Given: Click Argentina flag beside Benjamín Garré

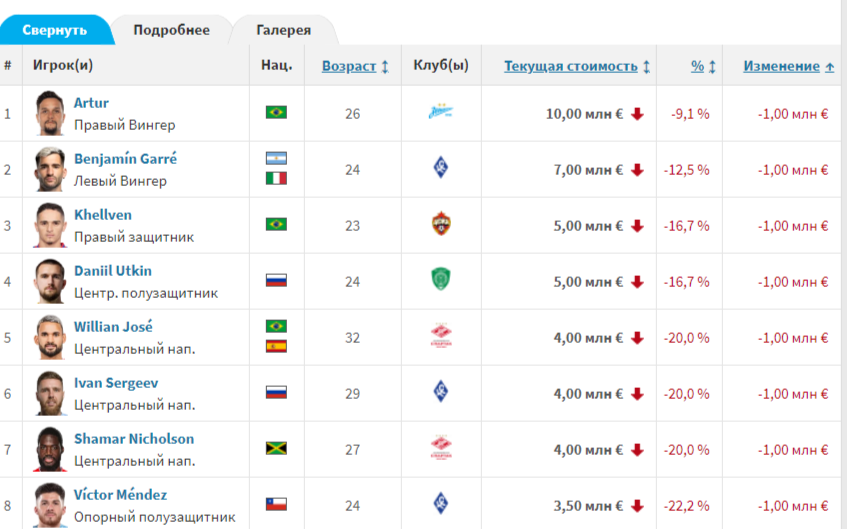Looking at the screenshot, I should tap(276, 159).
